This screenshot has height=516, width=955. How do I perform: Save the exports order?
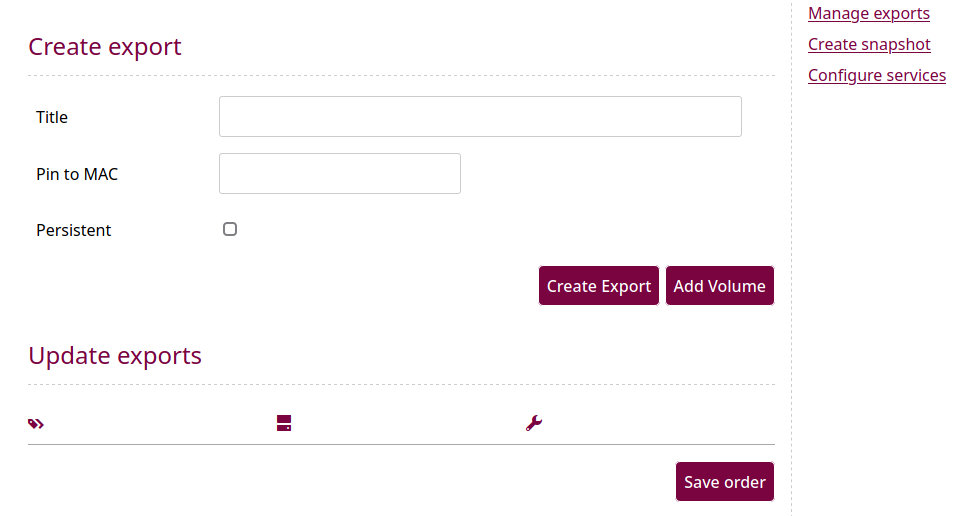click(725, 482)
